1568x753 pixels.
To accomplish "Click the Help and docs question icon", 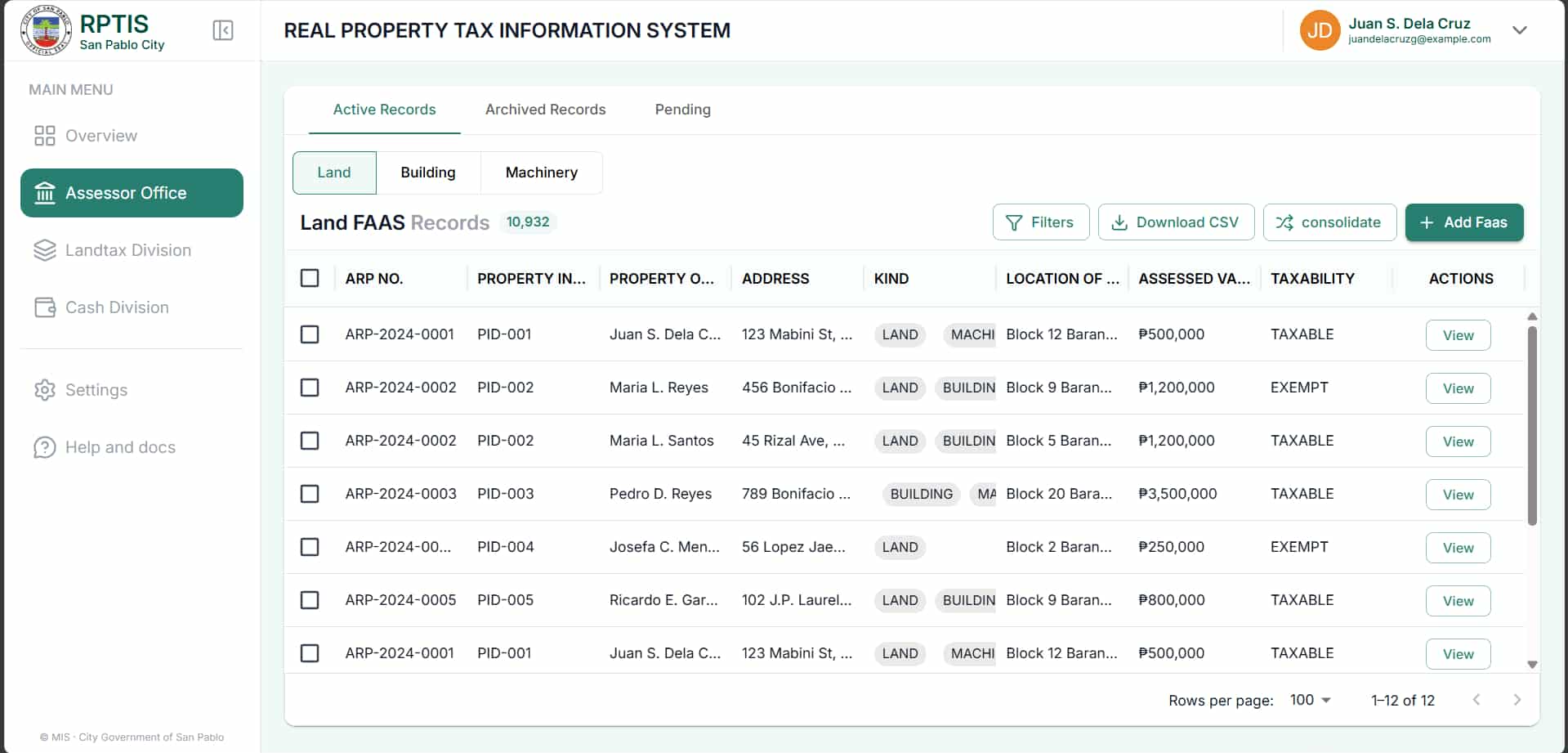I will 45,447.
